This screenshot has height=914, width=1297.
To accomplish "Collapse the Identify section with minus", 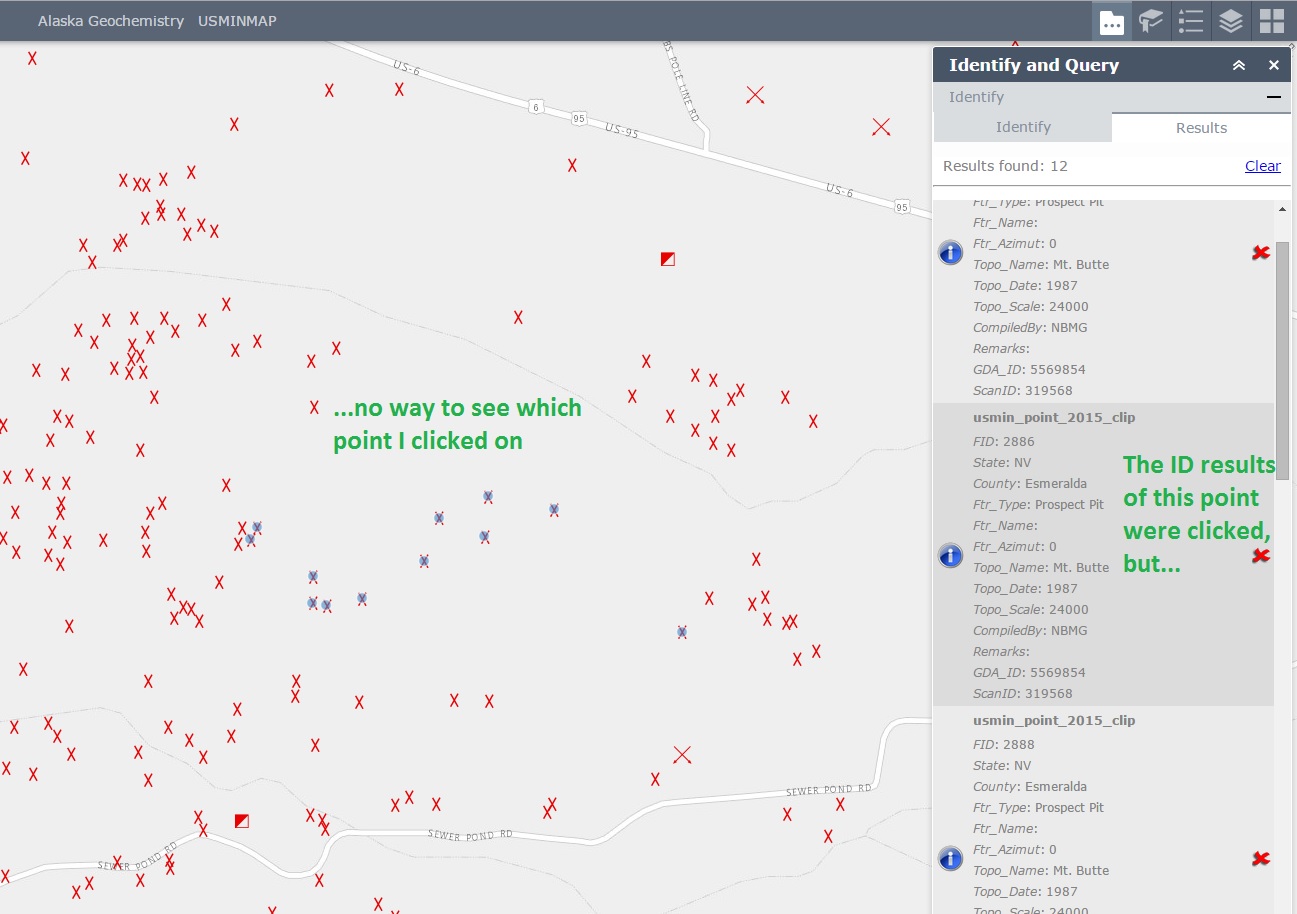I will click(x=1273, y=97).
